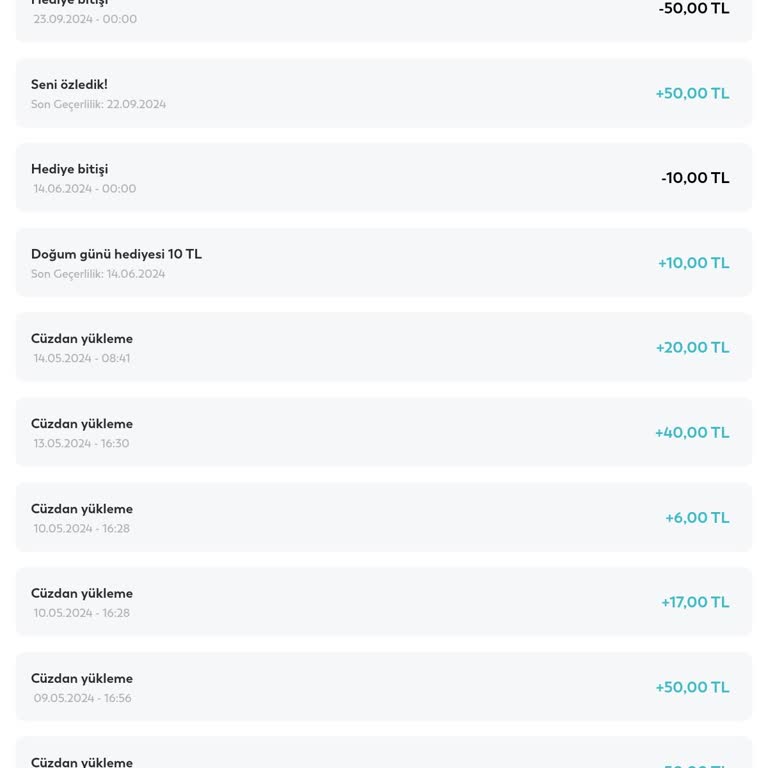Open the "Seni özledik!" transaction entry
768x768 pixels.
tap(383, 93)
